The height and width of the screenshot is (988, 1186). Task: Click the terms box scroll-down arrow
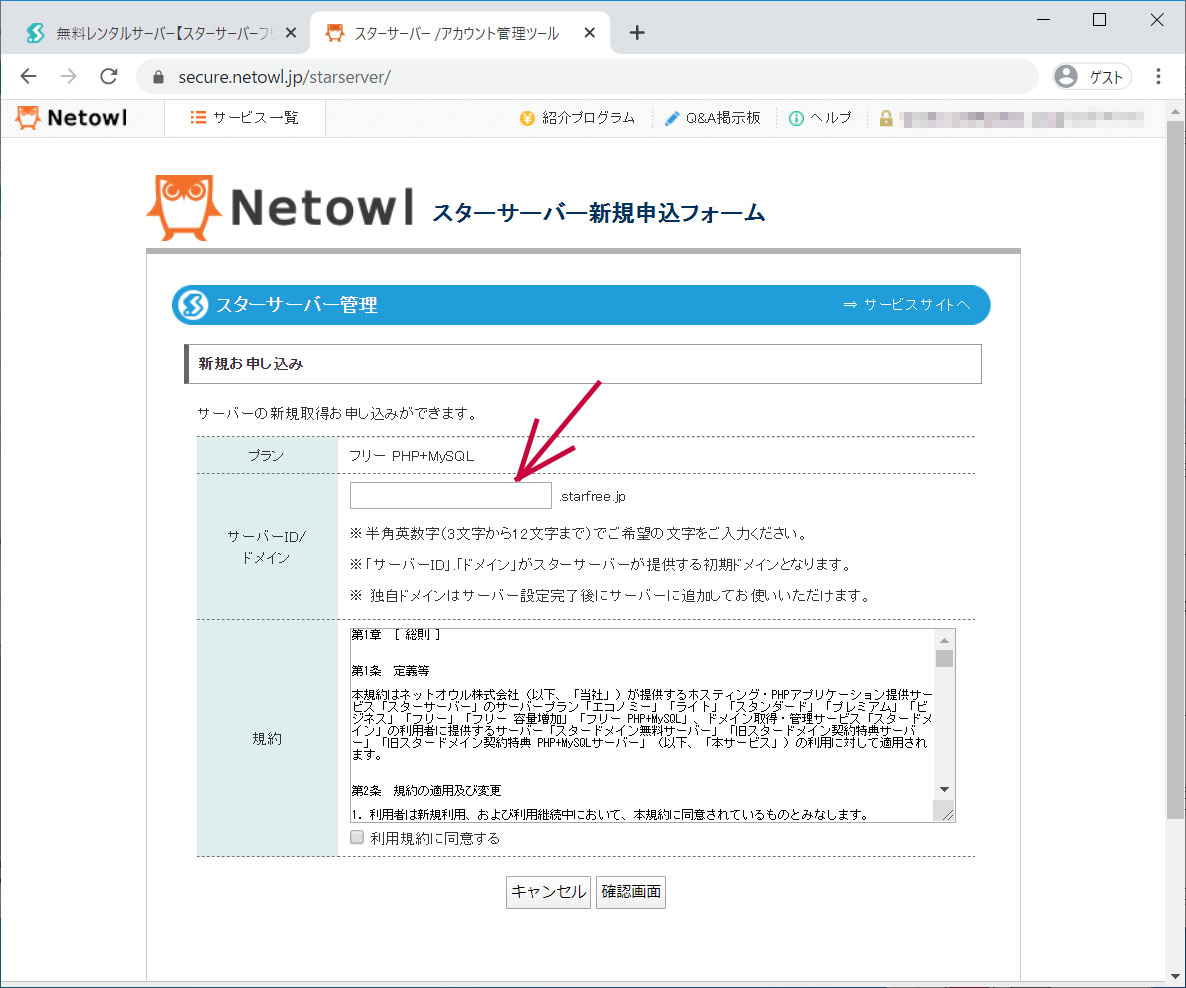pos(944,789)
